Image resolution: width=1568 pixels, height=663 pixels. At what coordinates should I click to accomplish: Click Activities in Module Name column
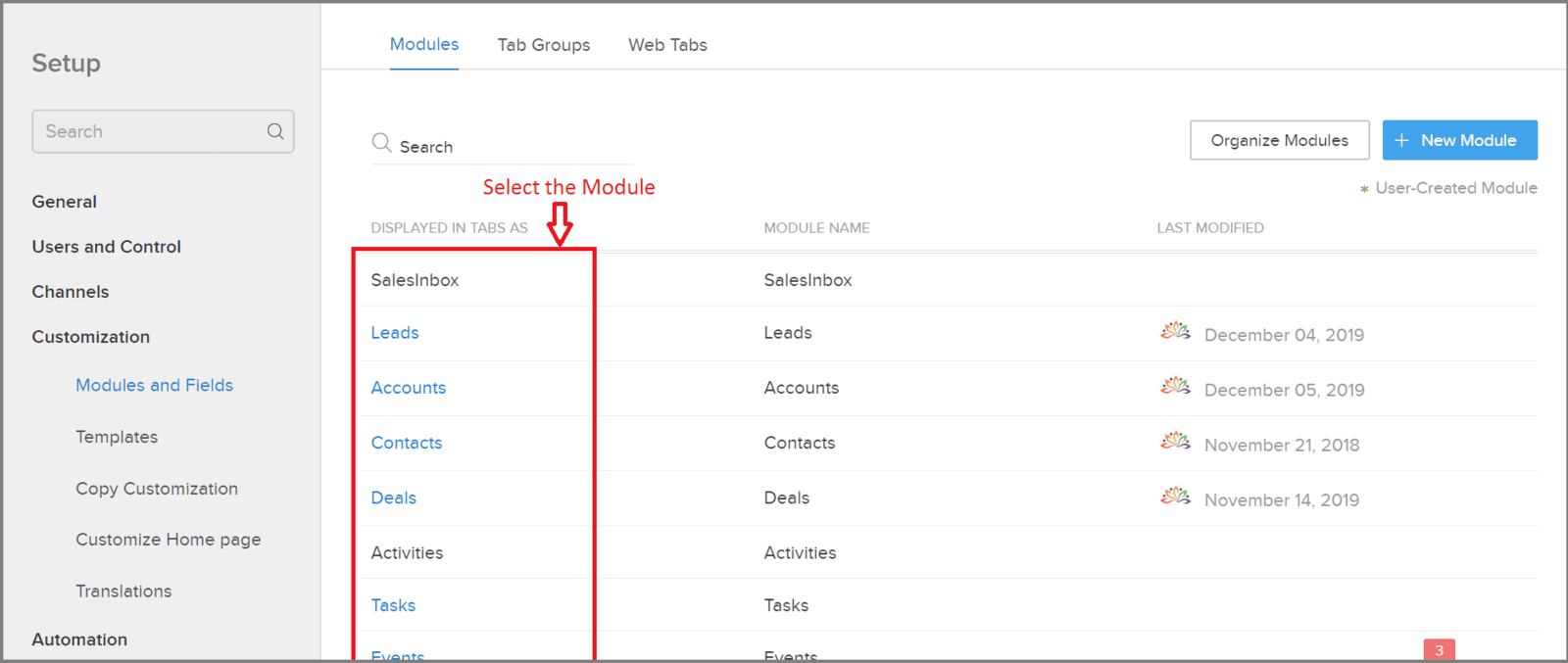801,552
